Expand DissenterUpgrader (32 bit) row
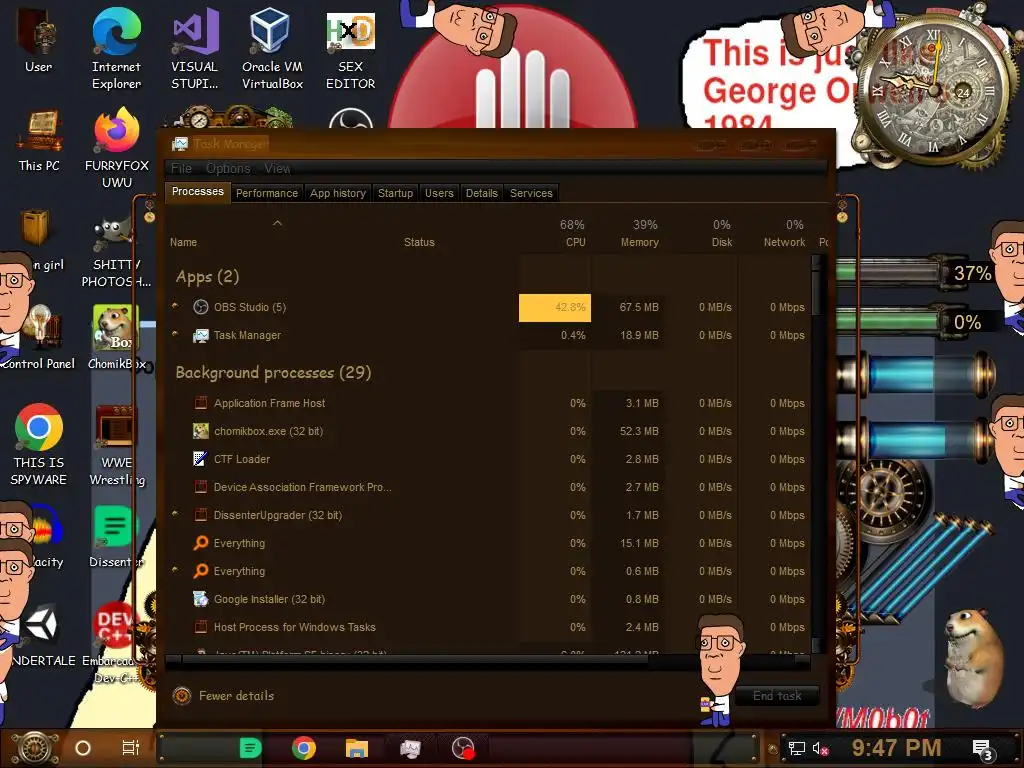 pyautogui.click(x=175, y=514)
